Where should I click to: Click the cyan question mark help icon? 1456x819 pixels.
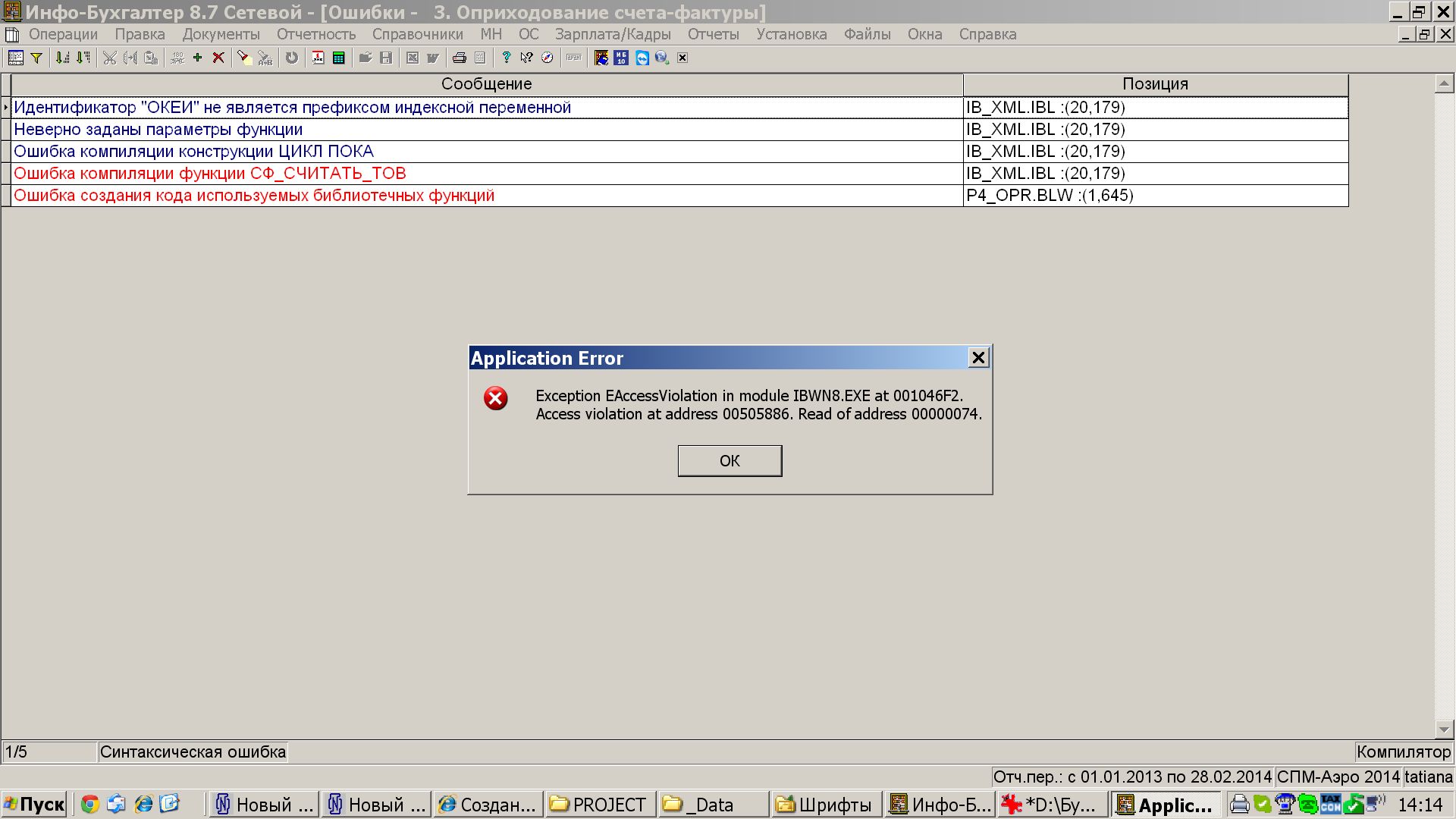coord(507,58)
